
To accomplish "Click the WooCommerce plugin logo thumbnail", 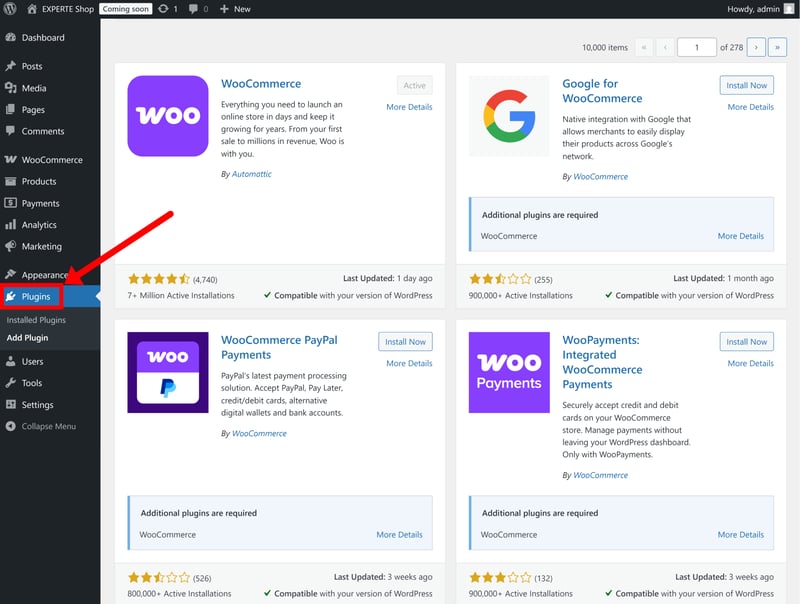I will [x=168, y=116].
